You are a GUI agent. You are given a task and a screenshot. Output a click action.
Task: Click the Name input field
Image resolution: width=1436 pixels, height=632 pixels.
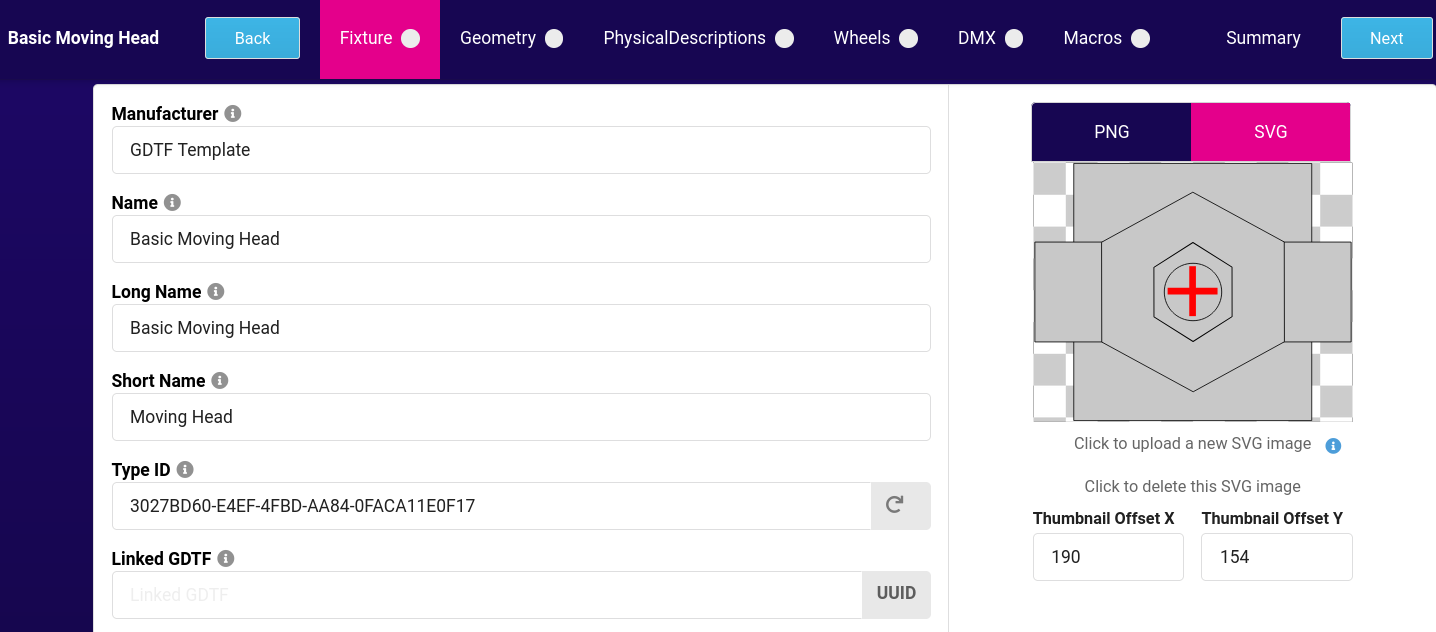[x=521, y=239]
